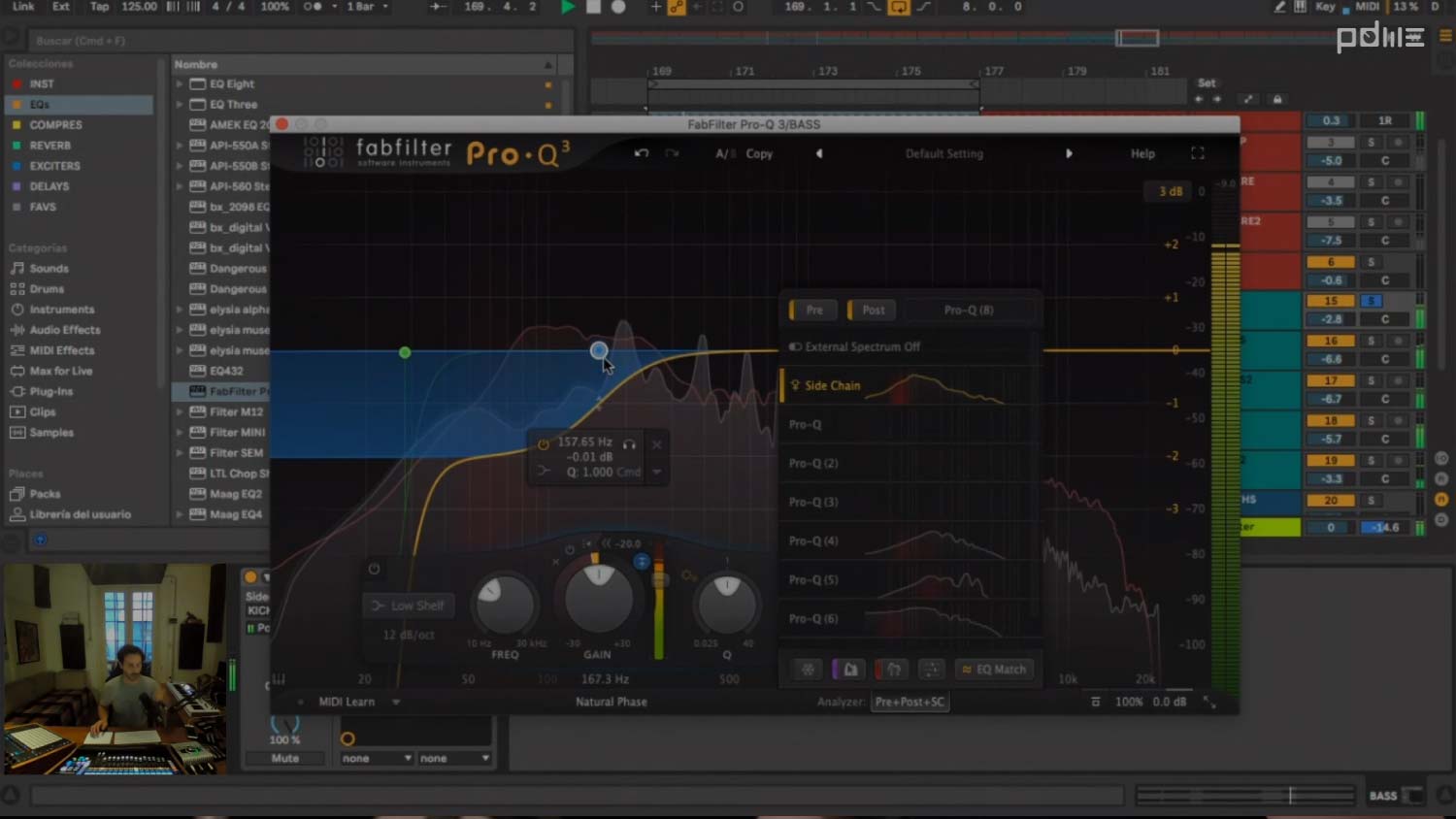
Task: Select the blue EQ band node
Action: coord(599,350)
